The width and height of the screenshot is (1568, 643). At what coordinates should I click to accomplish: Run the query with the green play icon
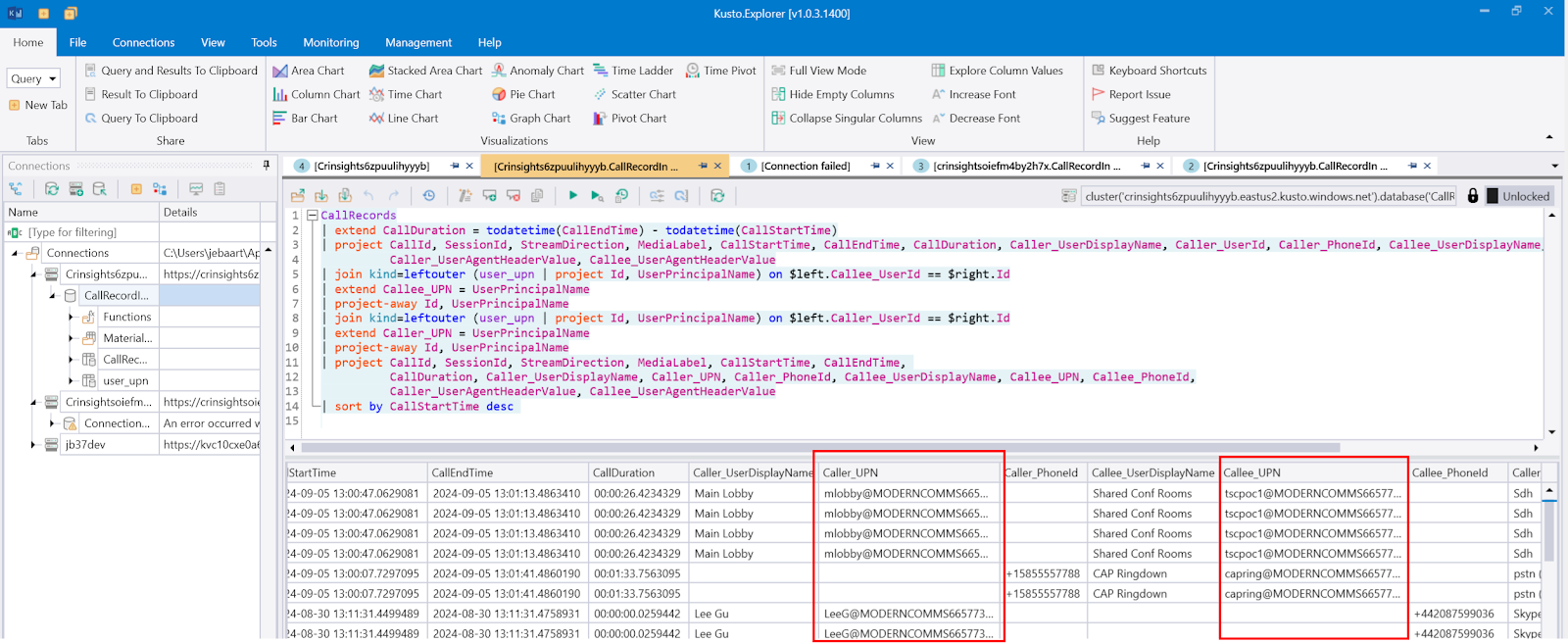[573, 196]
